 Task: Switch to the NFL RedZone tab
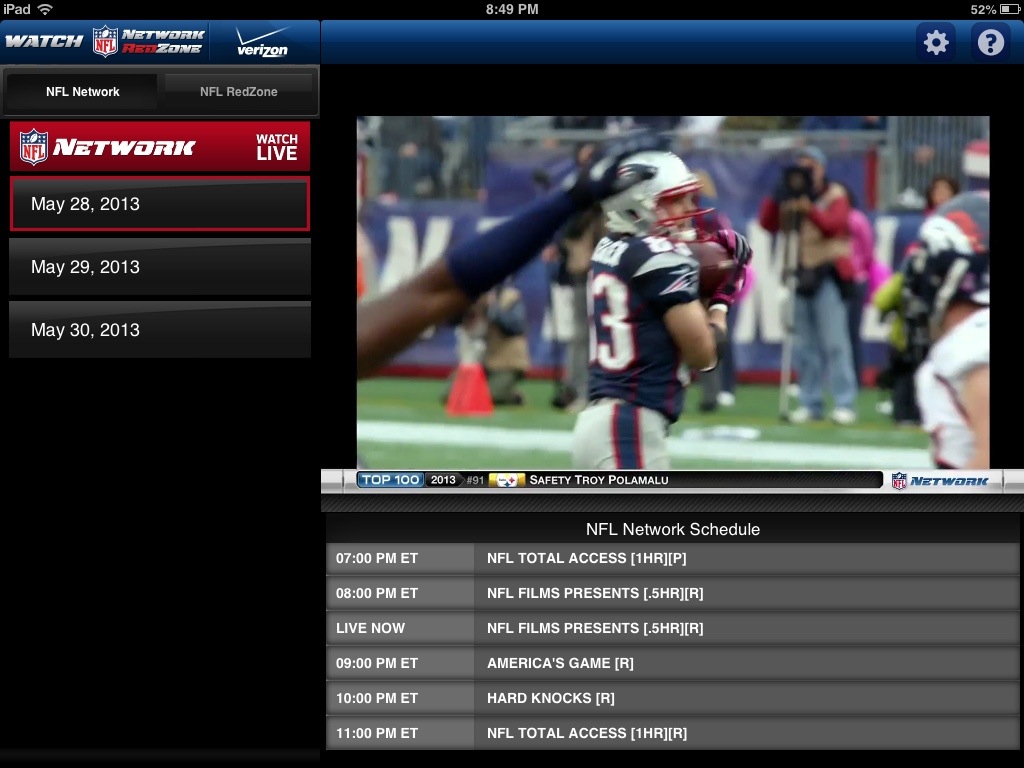(239, 92)
